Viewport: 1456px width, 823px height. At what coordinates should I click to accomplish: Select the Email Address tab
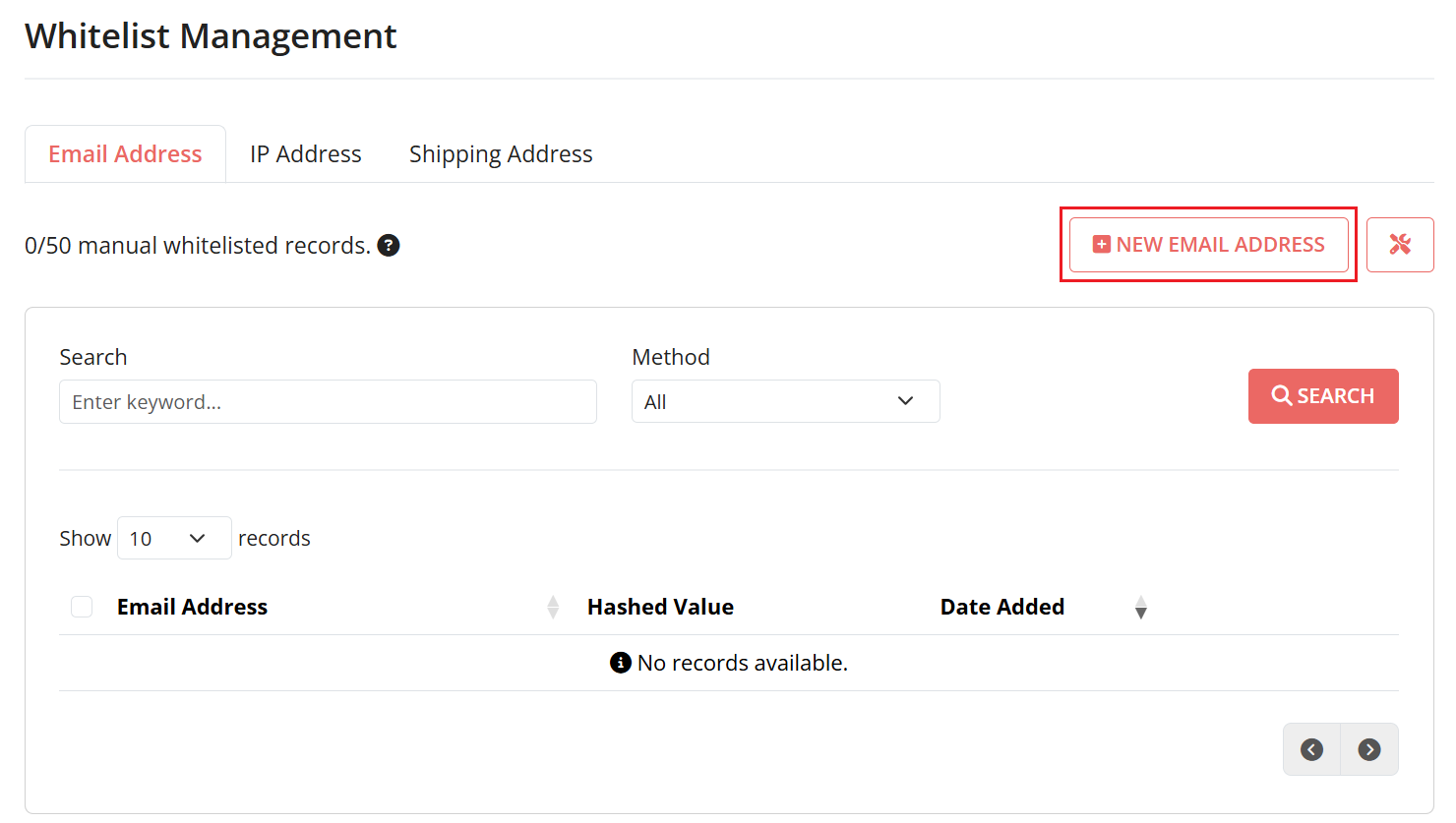click(x=125, y=154)
